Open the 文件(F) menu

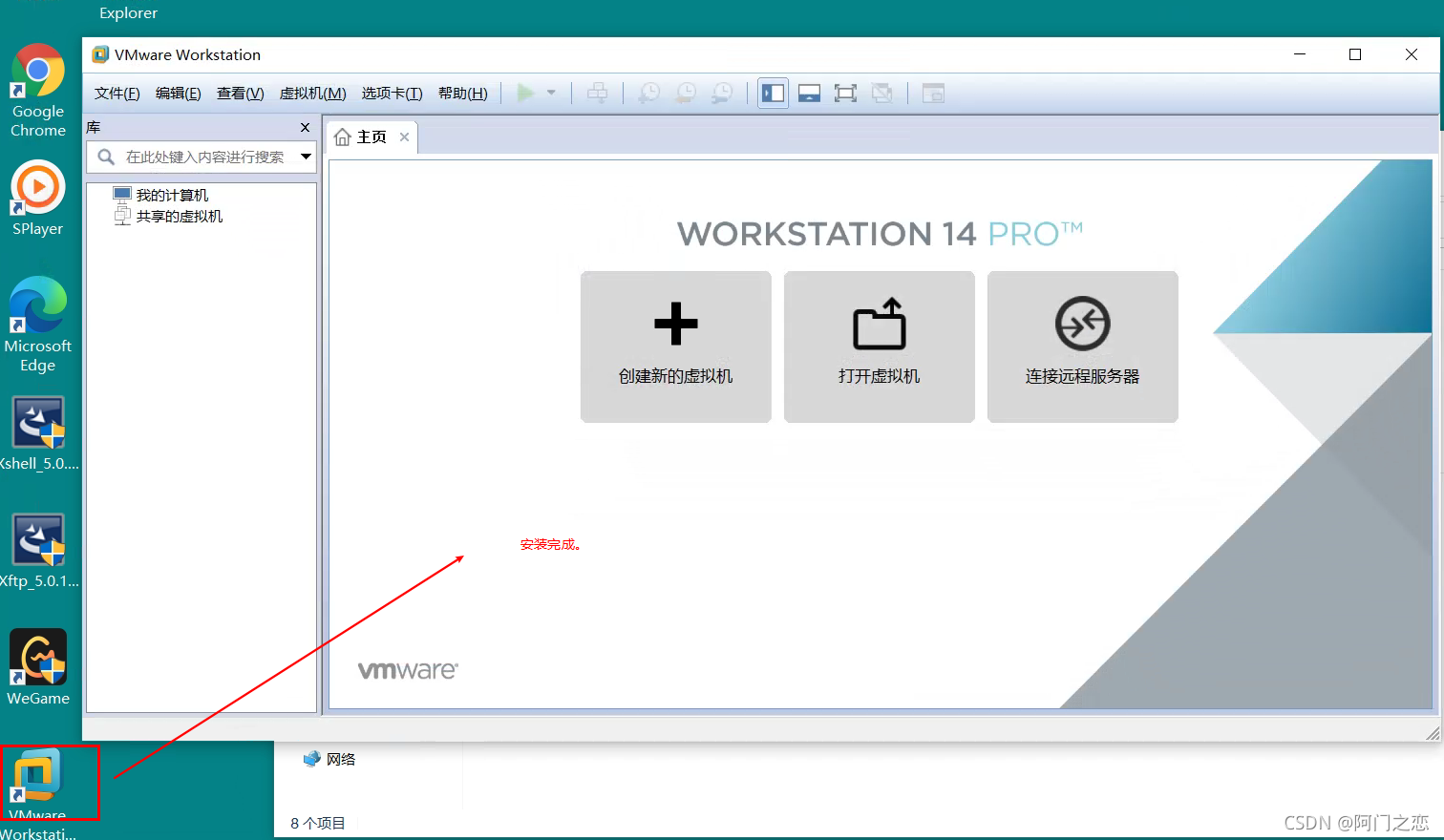tap(117, 93)
